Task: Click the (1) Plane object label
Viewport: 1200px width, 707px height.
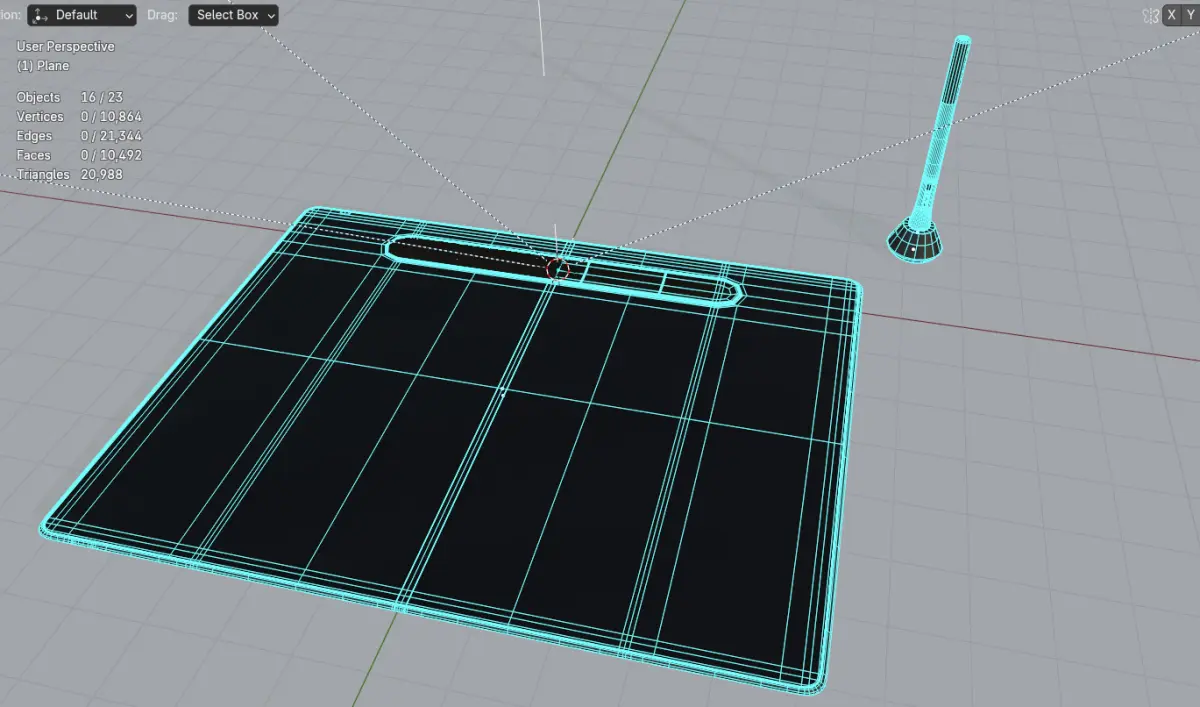Action: point(43,66)
